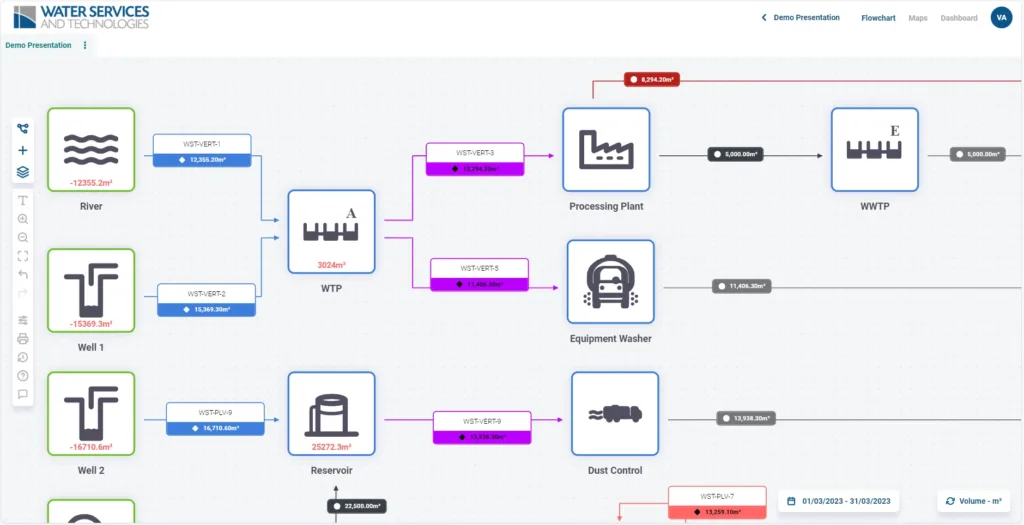This screenshot has width=1024, height=525.
Task: Open the comments speech bubble icon
Action: 23,395
